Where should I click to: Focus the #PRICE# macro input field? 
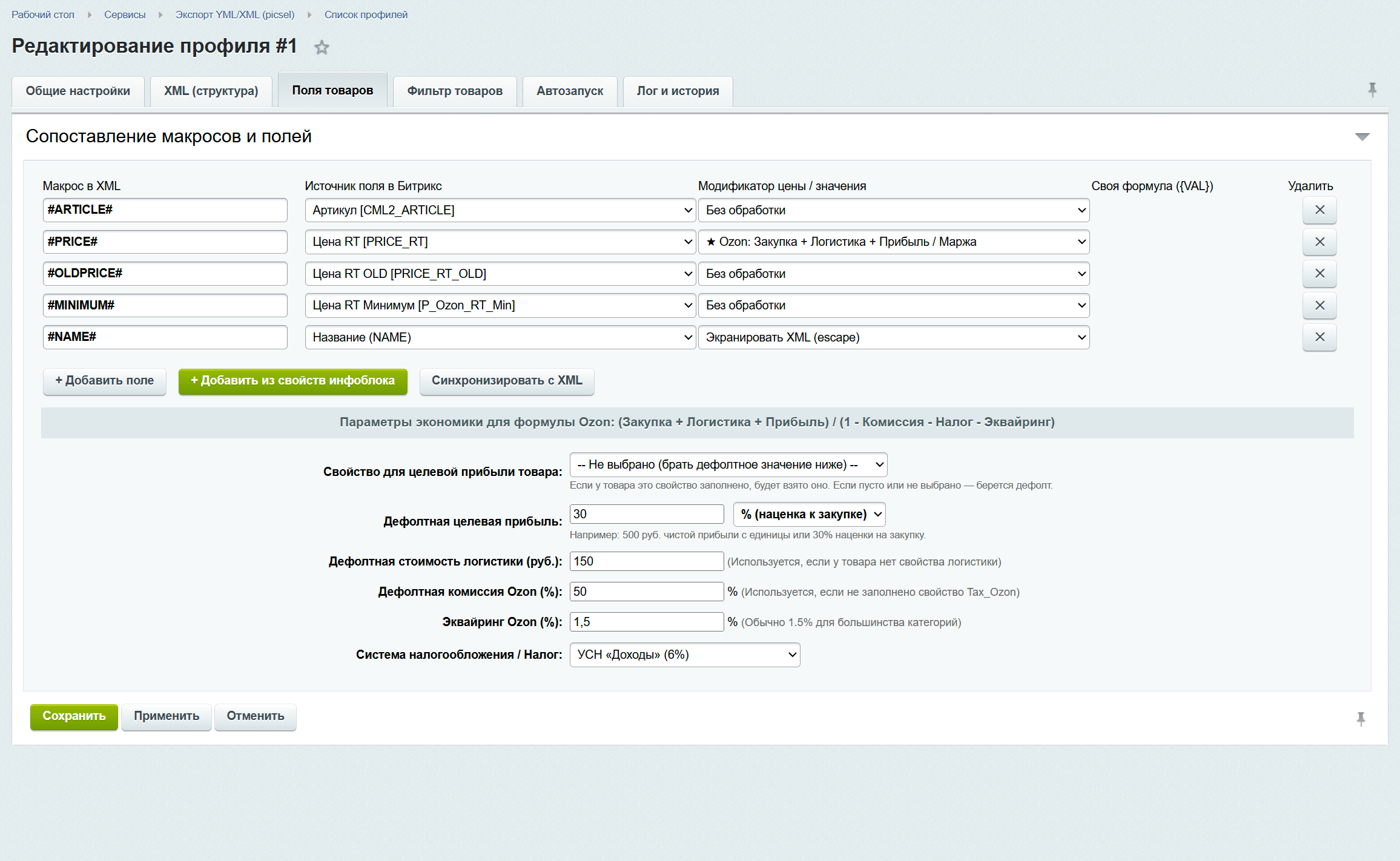(165, 242)
